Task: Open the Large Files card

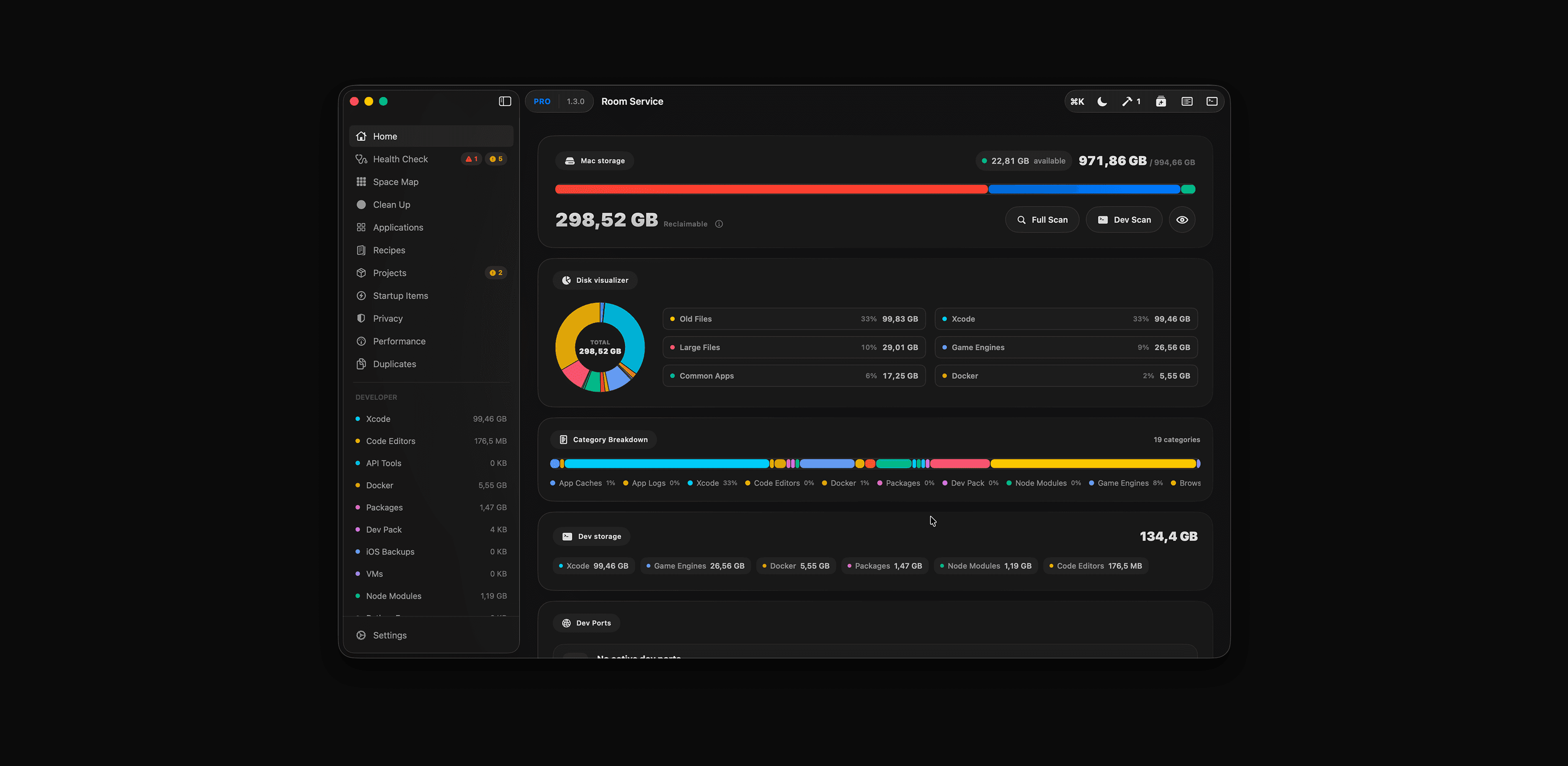Action: [x=794, y=348]
